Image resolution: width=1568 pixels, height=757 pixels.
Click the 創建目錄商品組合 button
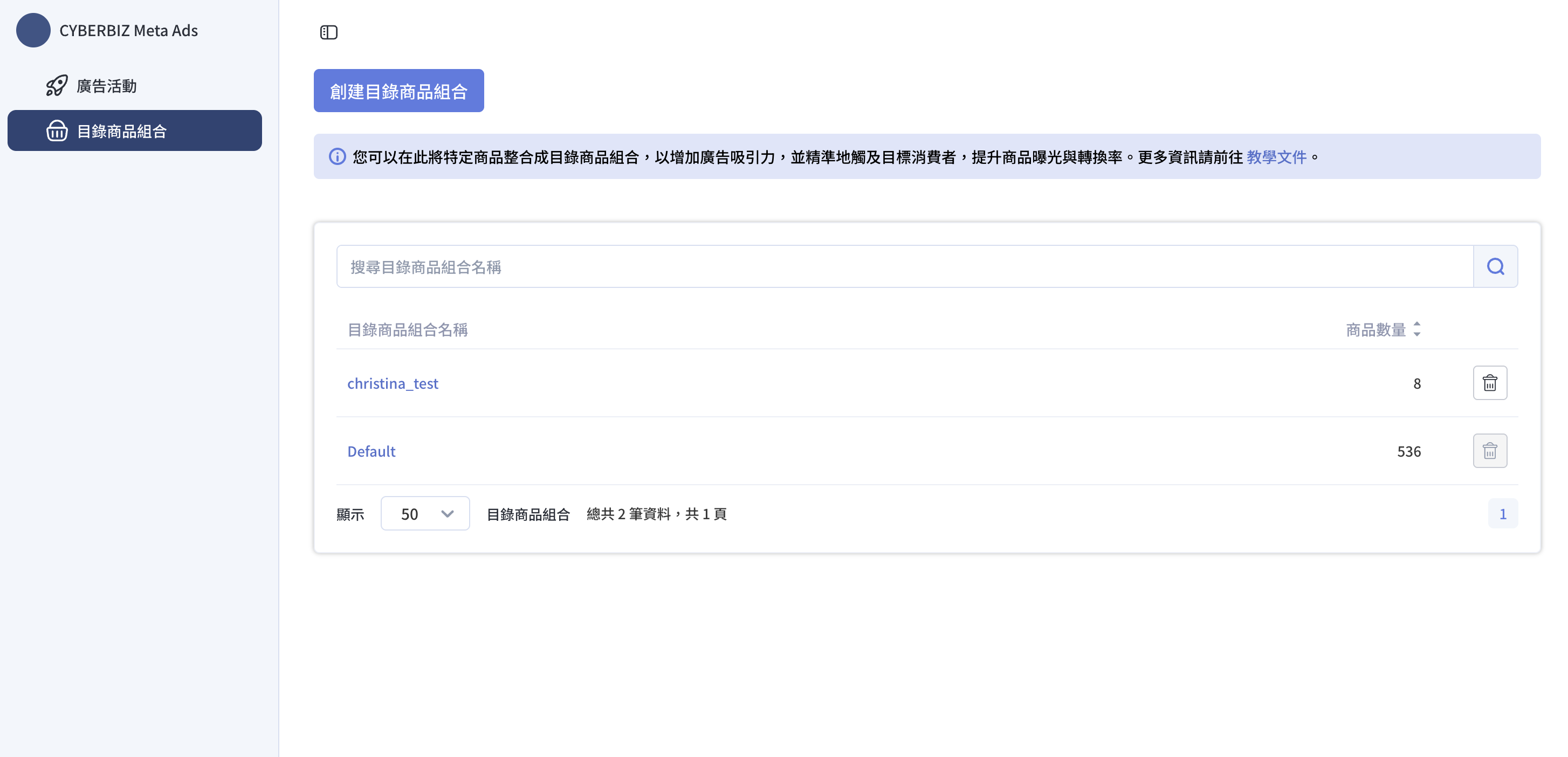click(398, 90)
